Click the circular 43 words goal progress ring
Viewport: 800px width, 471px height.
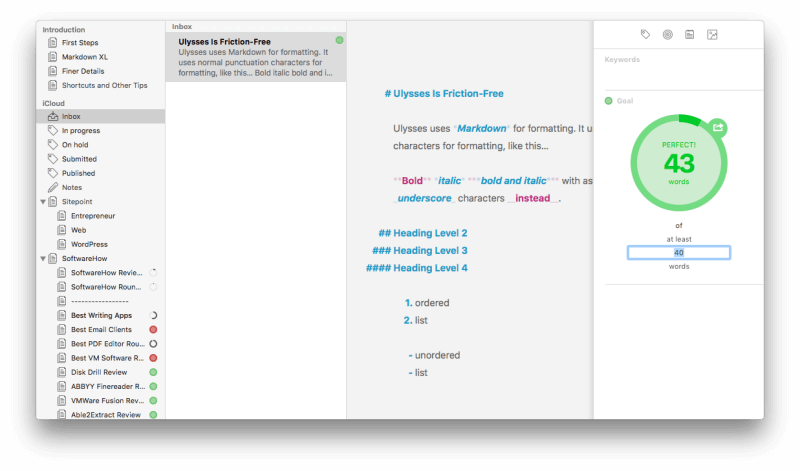pyautogui.click(x=679, y=163)
